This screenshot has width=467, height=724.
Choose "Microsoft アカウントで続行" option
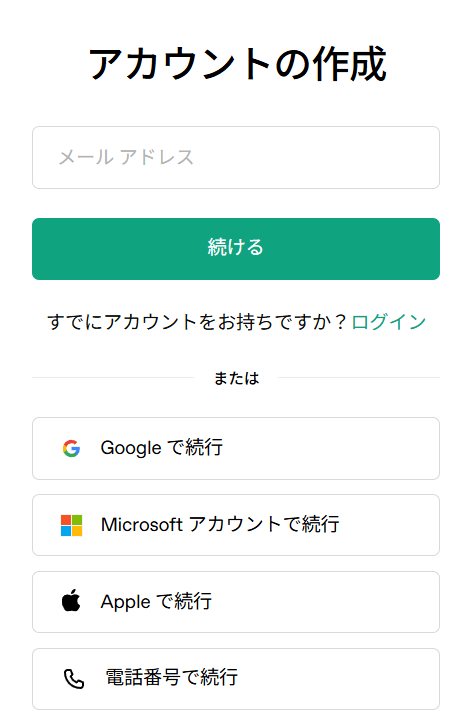[x=236, y=525]
